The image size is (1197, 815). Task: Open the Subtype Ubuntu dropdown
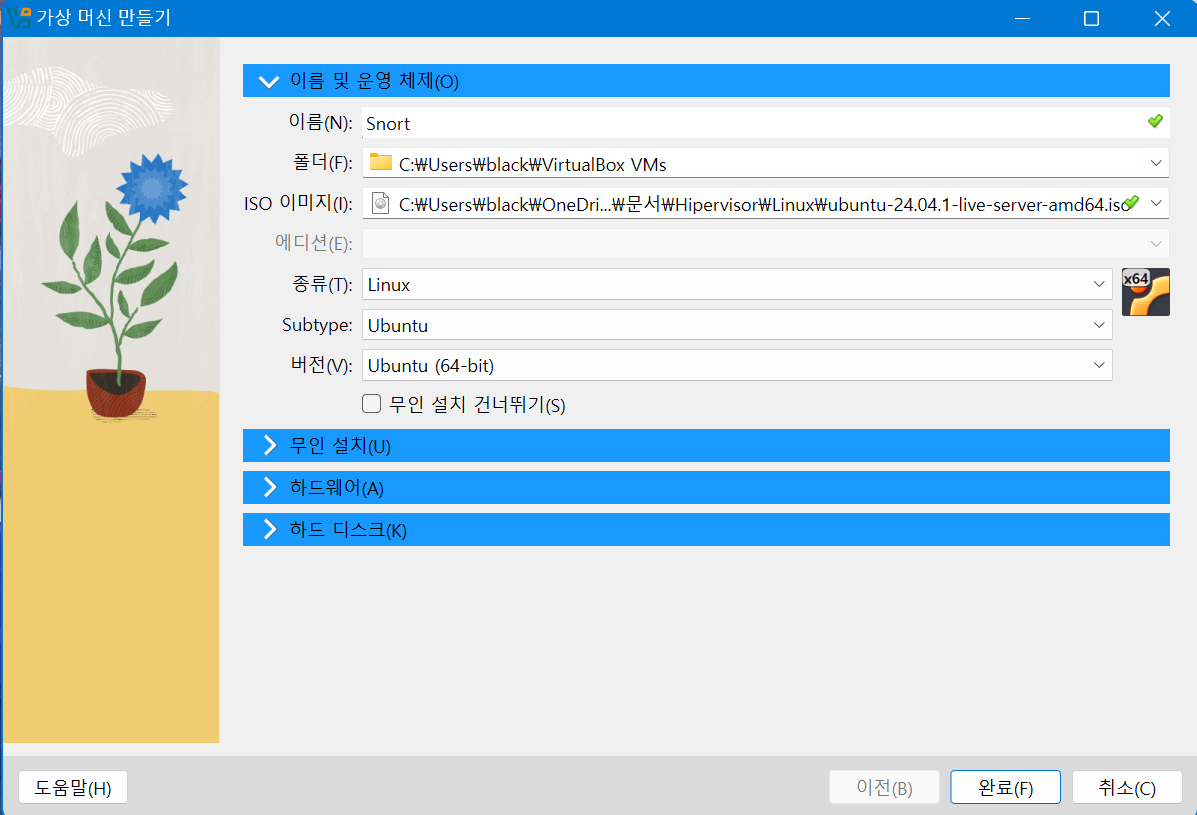click(1099, 325)
